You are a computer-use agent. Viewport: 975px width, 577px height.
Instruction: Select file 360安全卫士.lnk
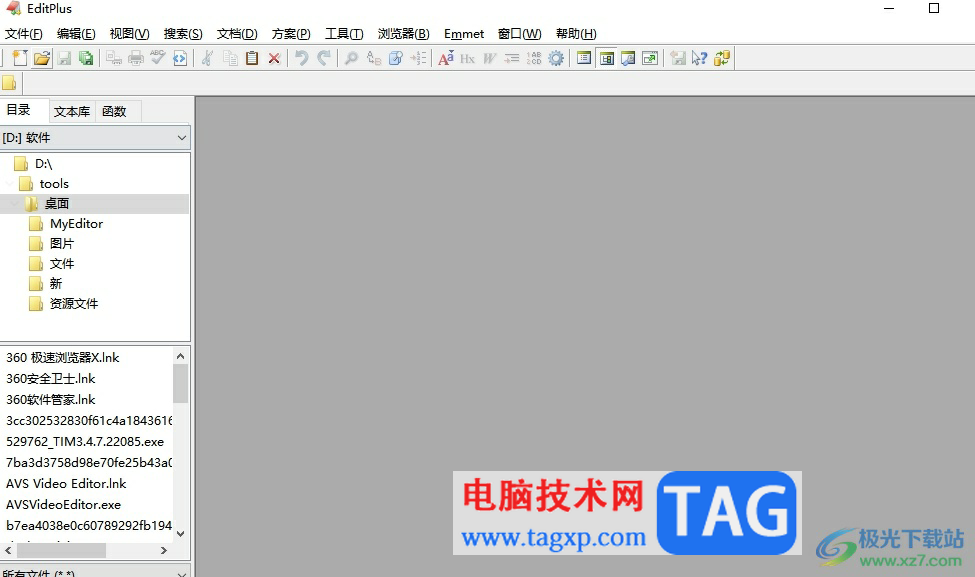(x=51, y=379)
